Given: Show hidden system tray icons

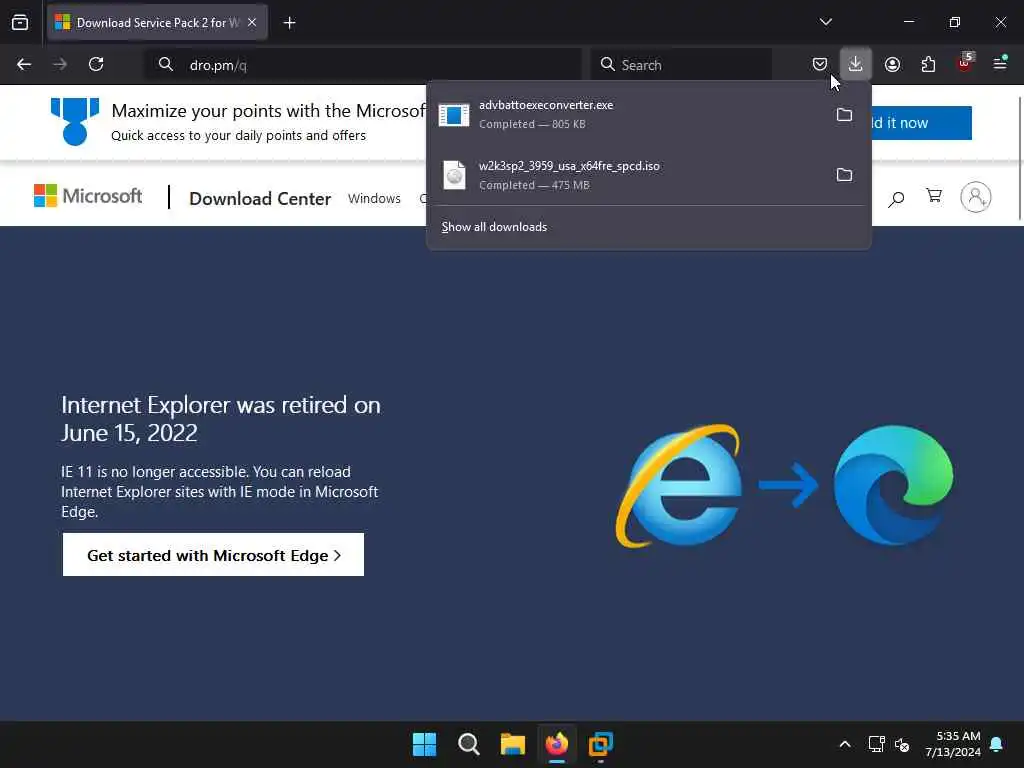Looking at the screenshot, I should click(x=844, y=744).
